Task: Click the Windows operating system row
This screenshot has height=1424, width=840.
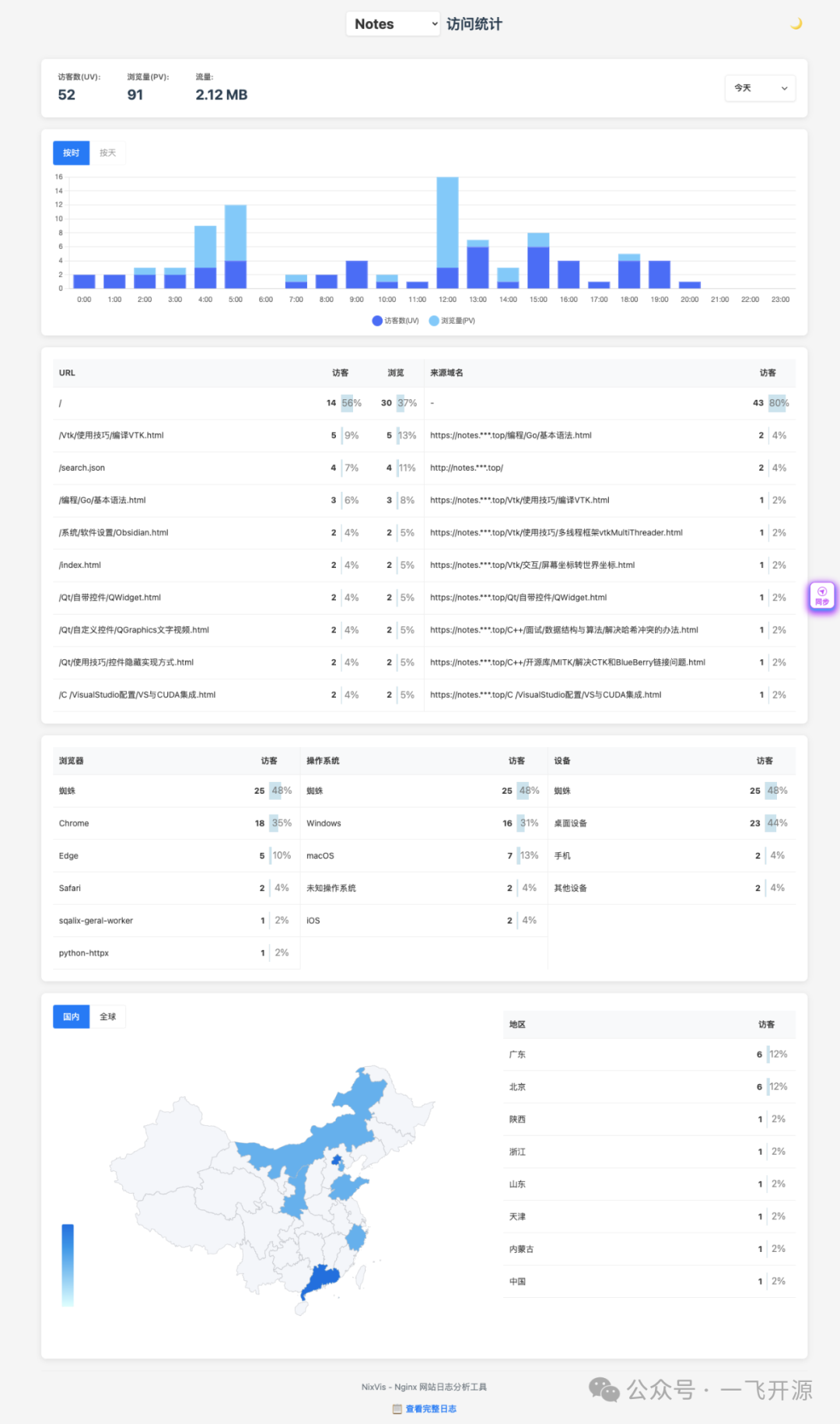Action: pyautogui.click(x=424, y=823)
